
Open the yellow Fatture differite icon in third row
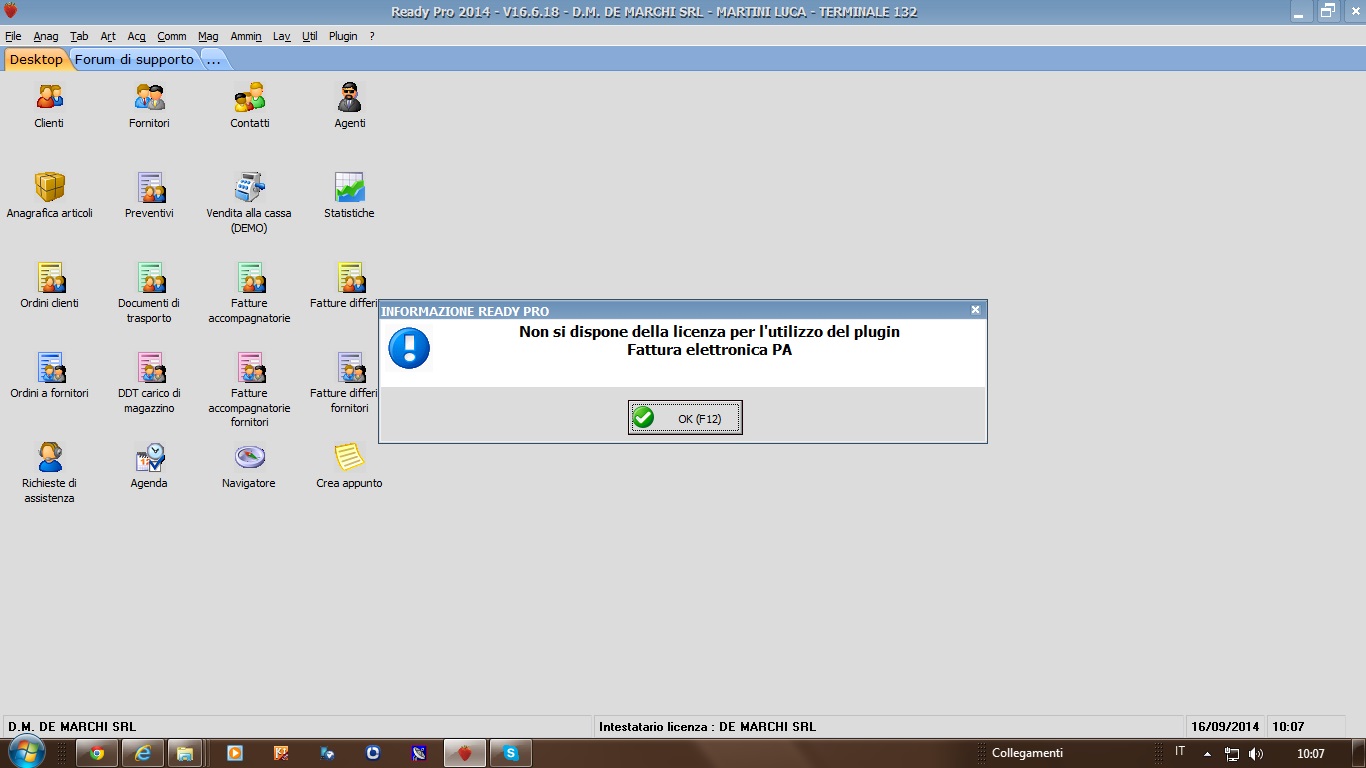coord(350,277)
